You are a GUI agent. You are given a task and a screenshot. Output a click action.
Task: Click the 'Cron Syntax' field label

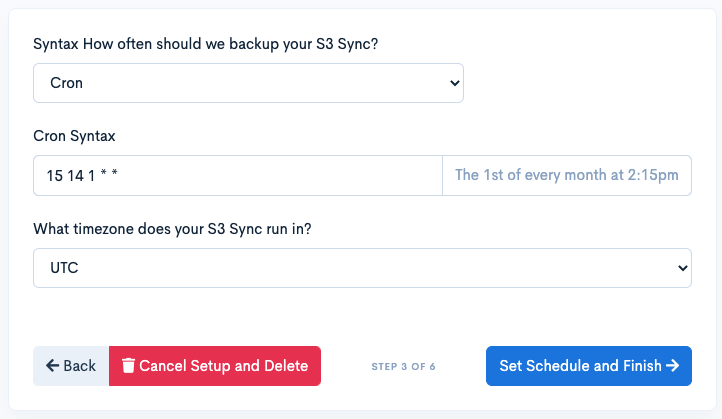coord(74,136)
